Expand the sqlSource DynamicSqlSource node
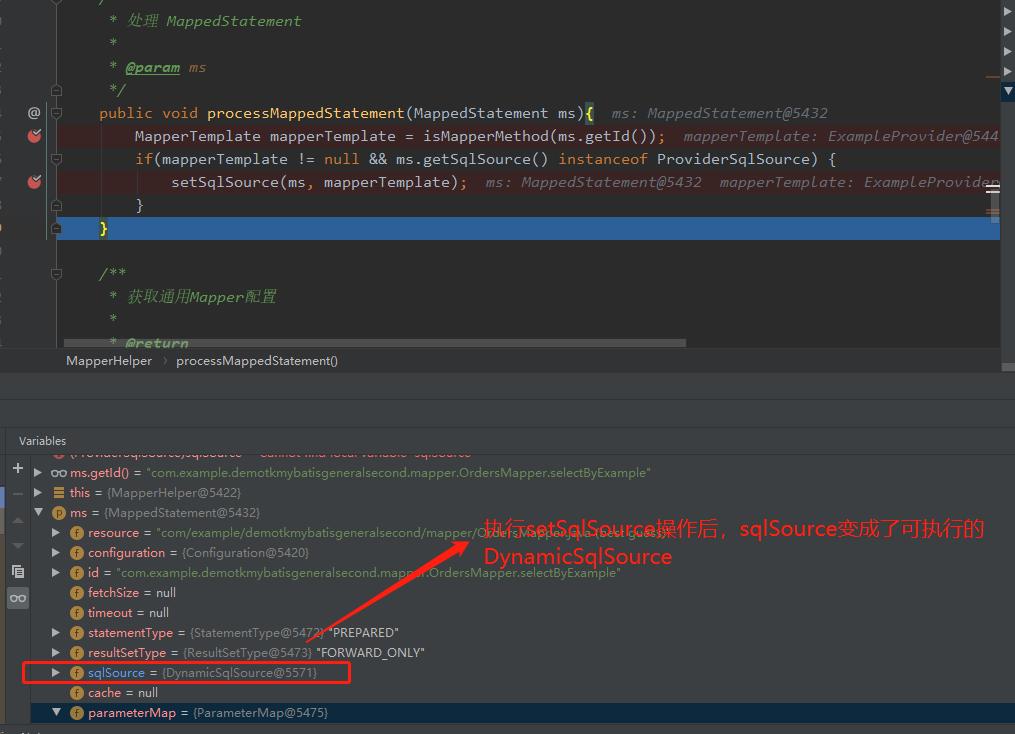 click(57, 673)
